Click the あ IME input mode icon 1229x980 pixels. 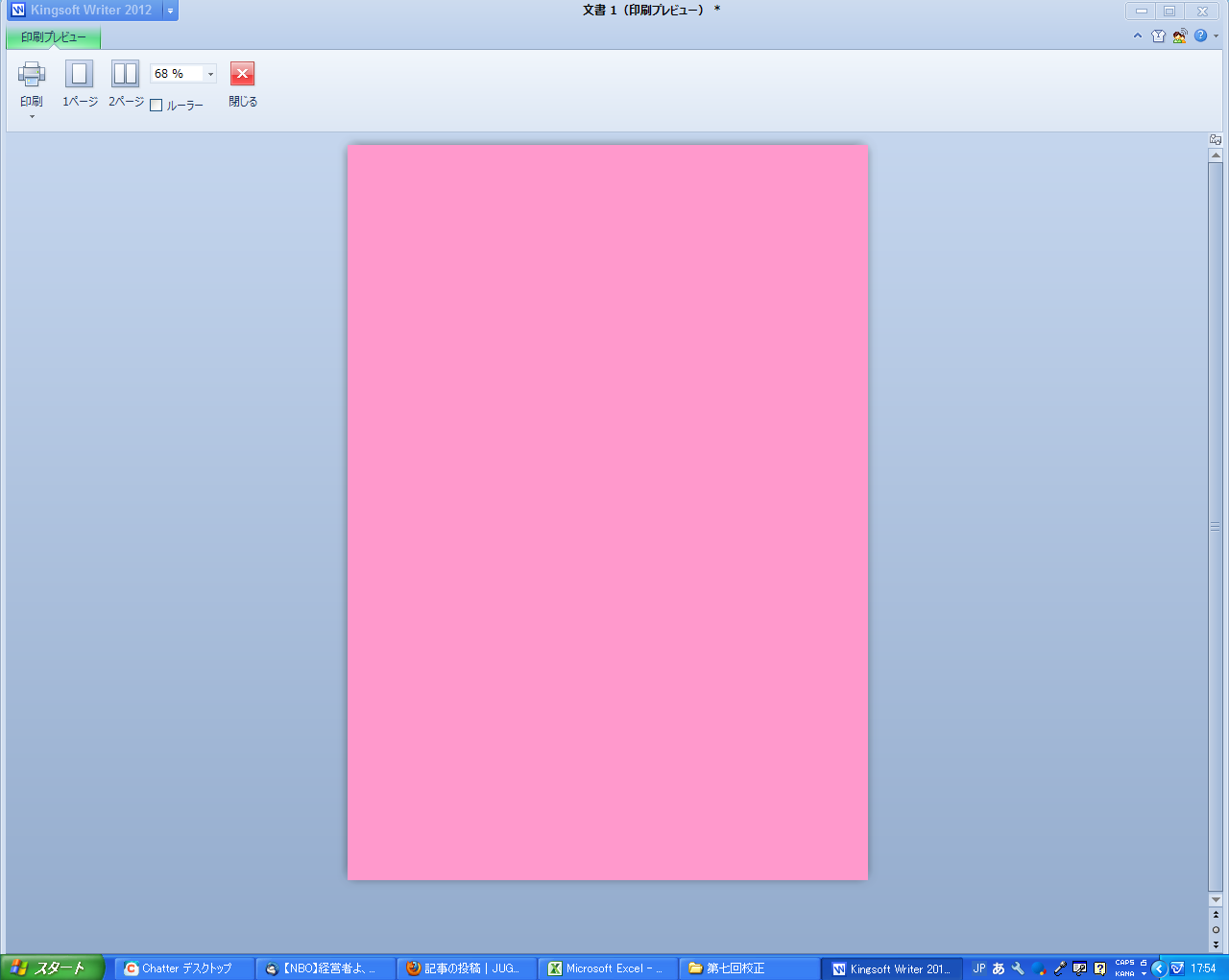(x=999, y=968)
